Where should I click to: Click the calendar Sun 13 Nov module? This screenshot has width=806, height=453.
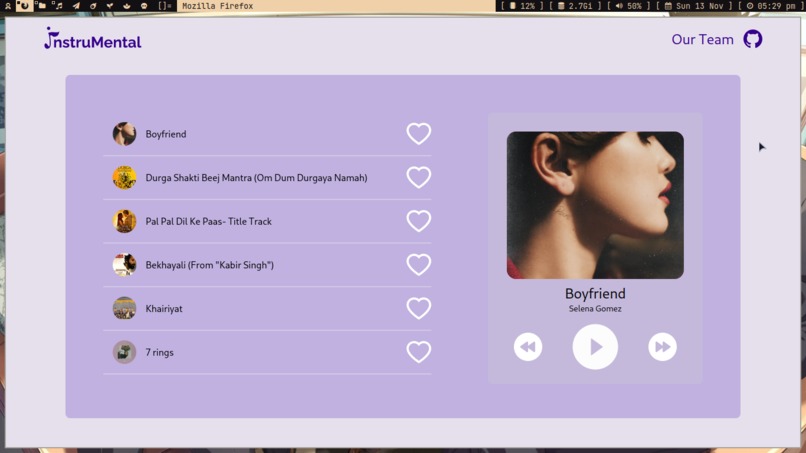pyautogui.click(x=694, y=6)
